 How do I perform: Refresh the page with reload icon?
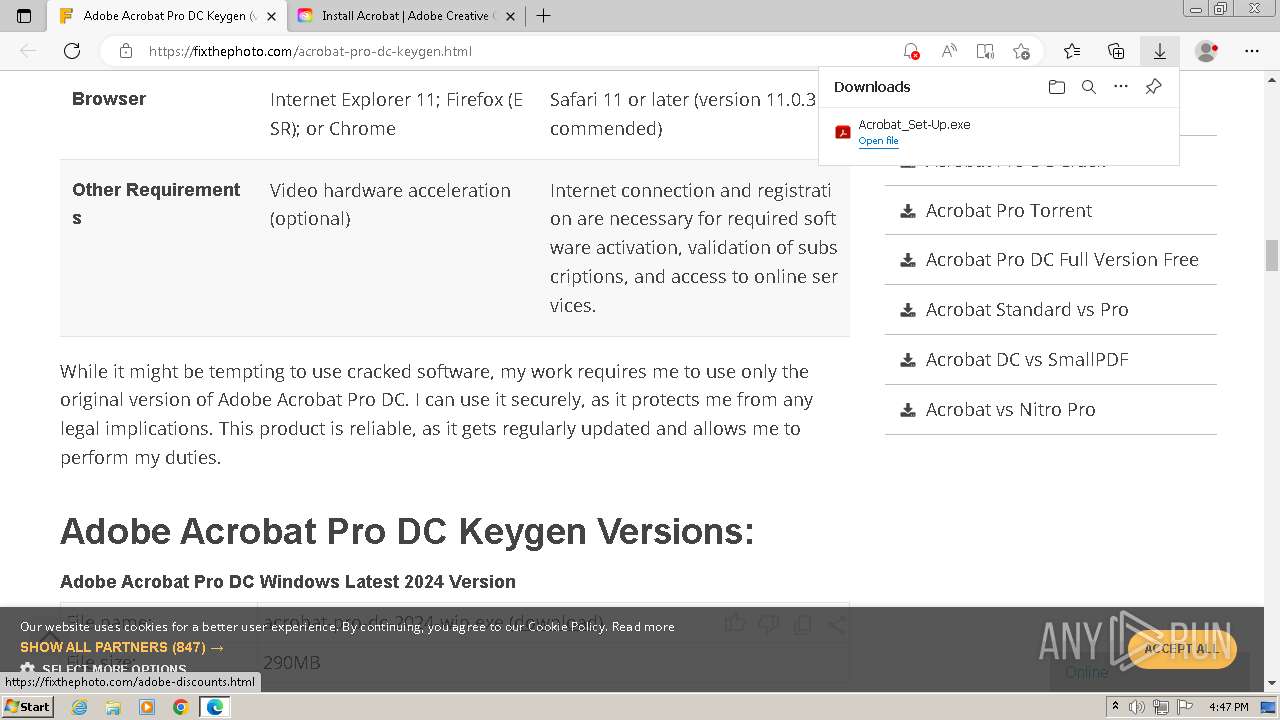72,51
